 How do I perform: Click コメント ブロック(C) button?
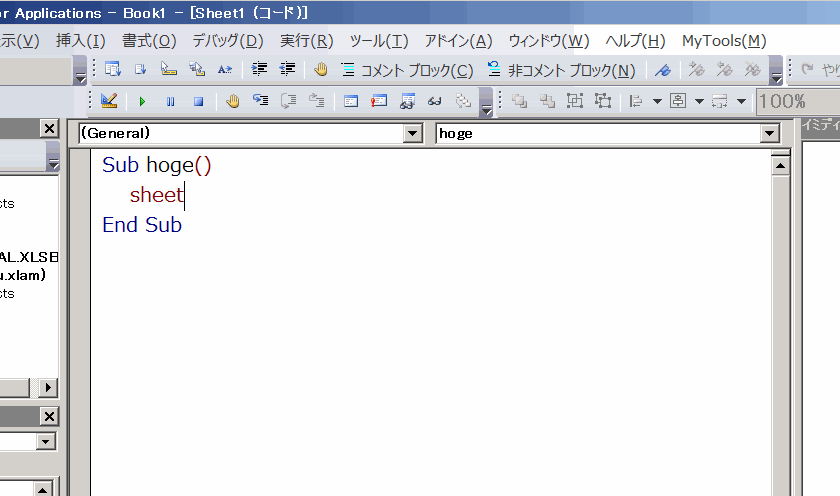click(408, 70)
